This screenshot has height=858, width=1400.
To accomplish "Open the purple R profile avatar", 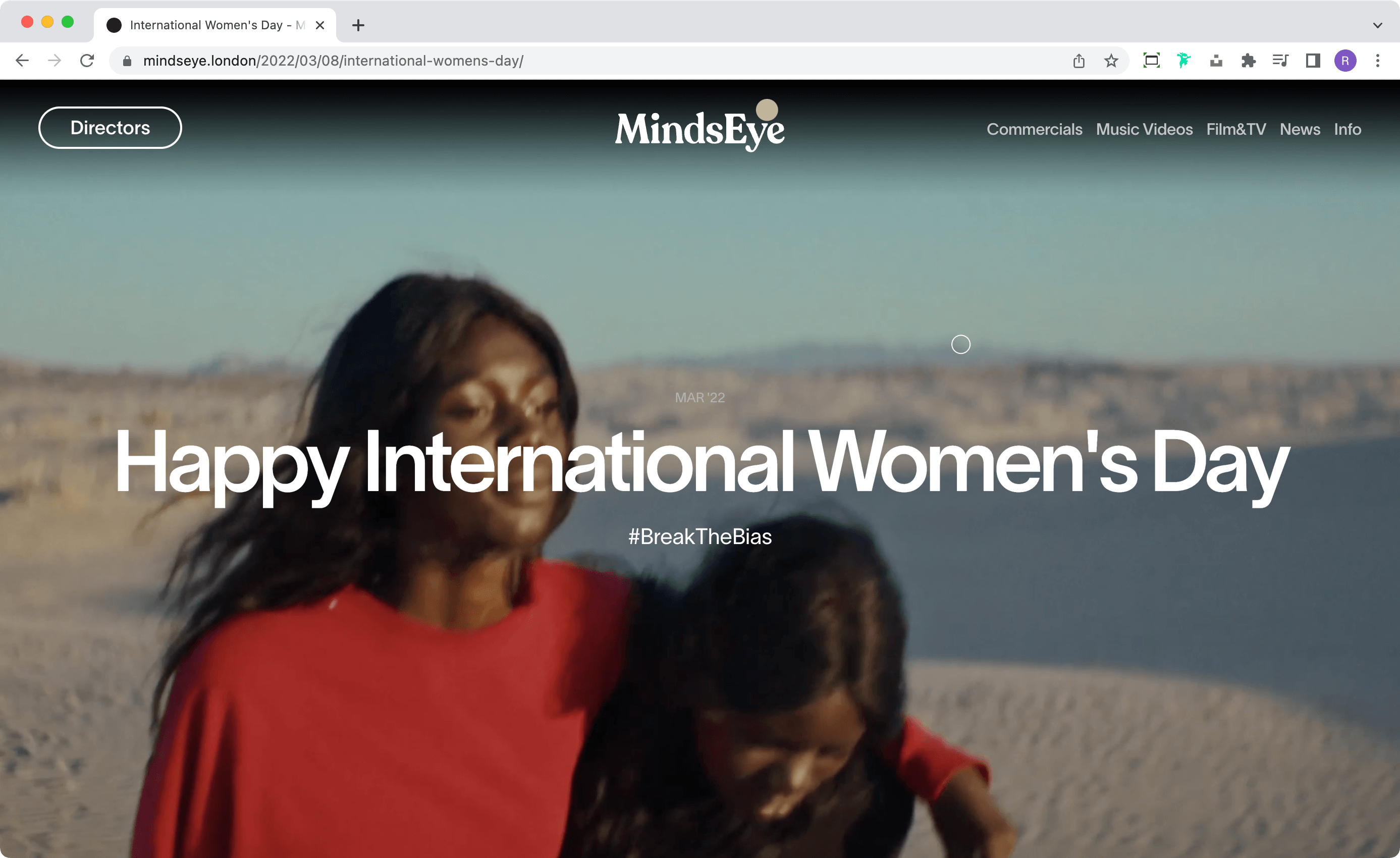I will (1345, 61).
